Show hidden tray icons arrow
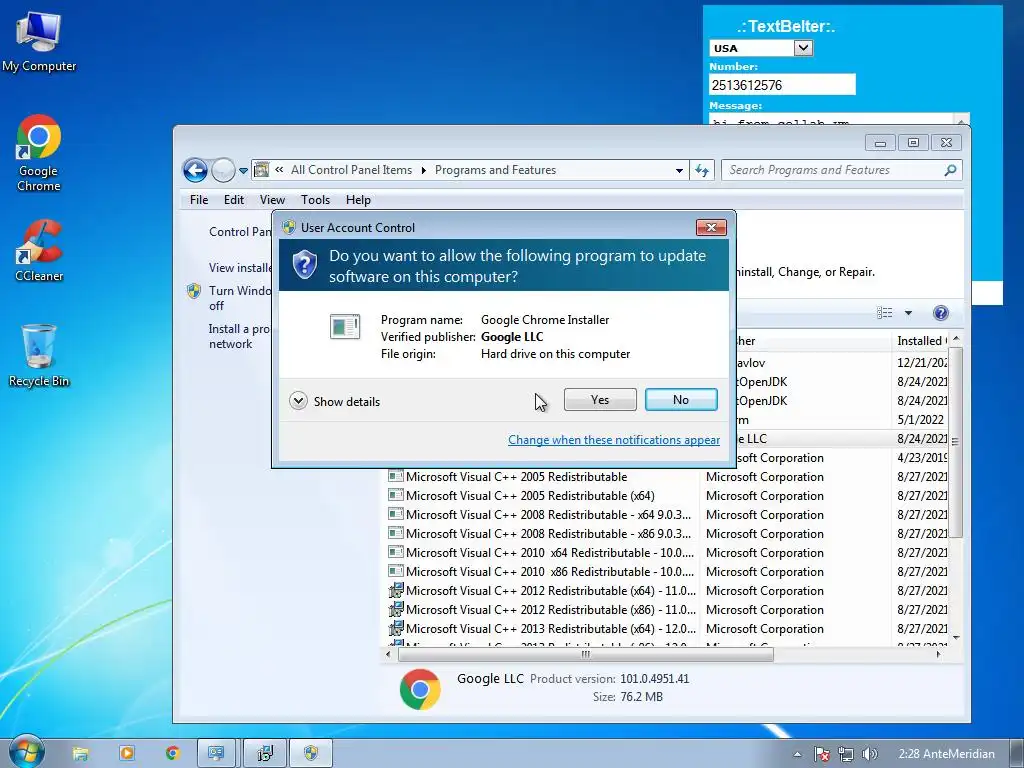The height and width of the screenshot is (768, 1024). [x=797, y=754]
